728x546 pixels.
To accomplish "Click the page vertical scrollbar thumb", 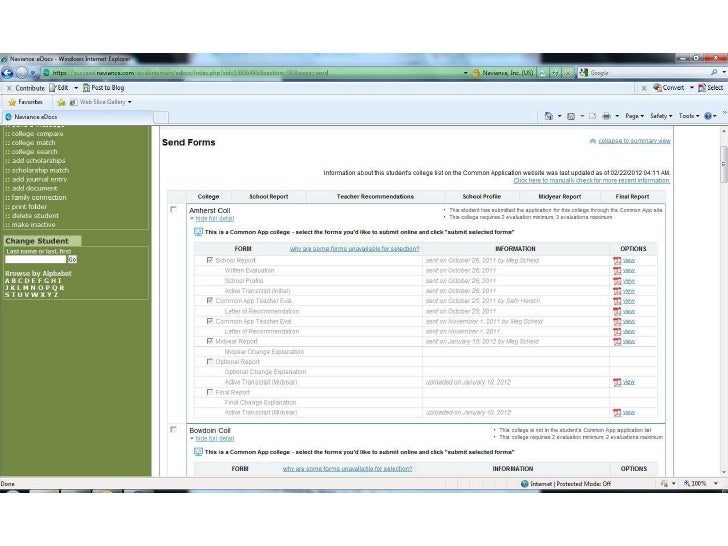I will pos(724,164).
